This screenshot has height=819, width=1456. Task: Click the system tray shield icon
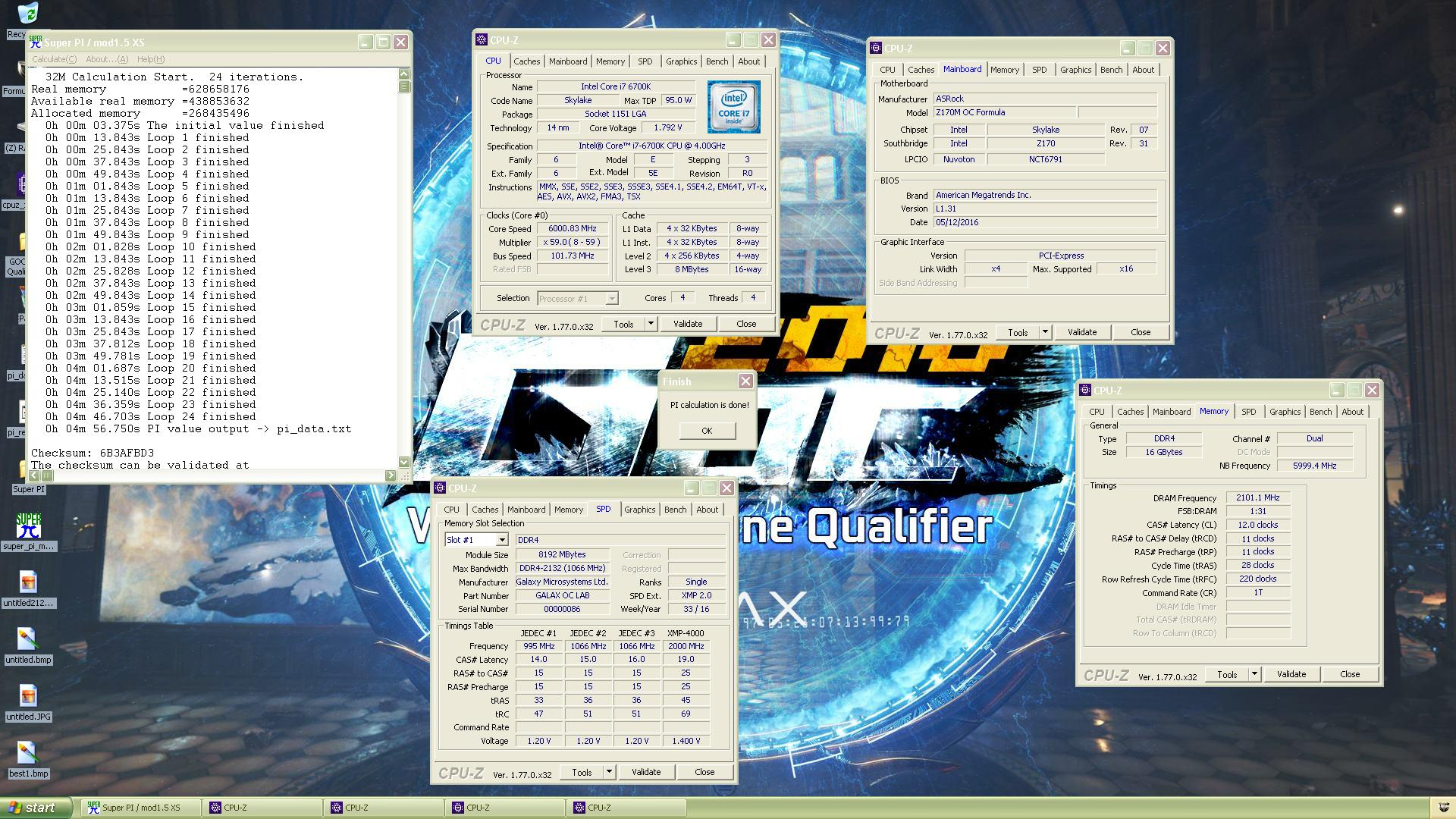pos(1443,808)
